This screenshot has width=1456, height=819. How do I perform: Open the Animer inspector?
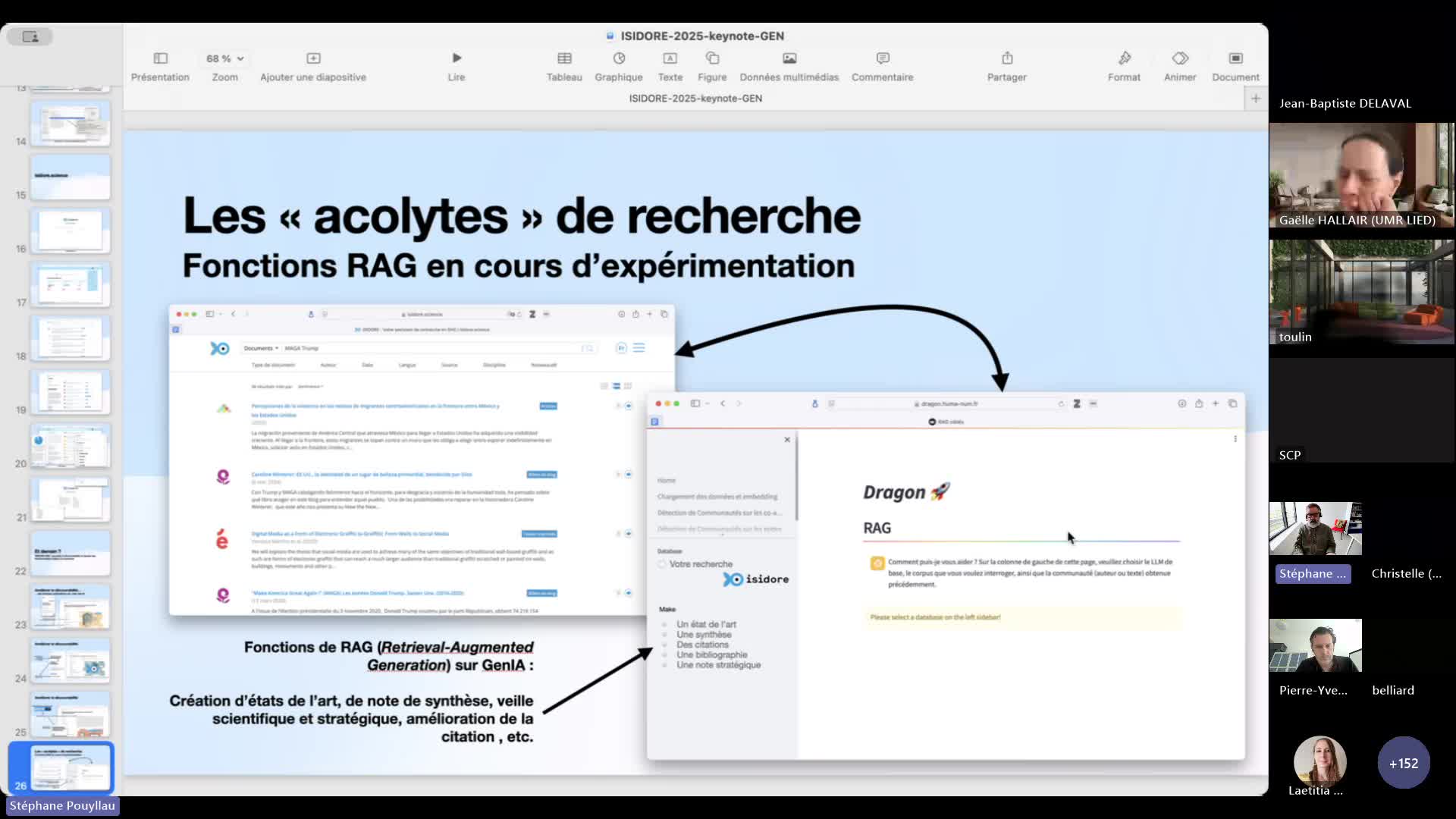click(x=1180, y=67)
